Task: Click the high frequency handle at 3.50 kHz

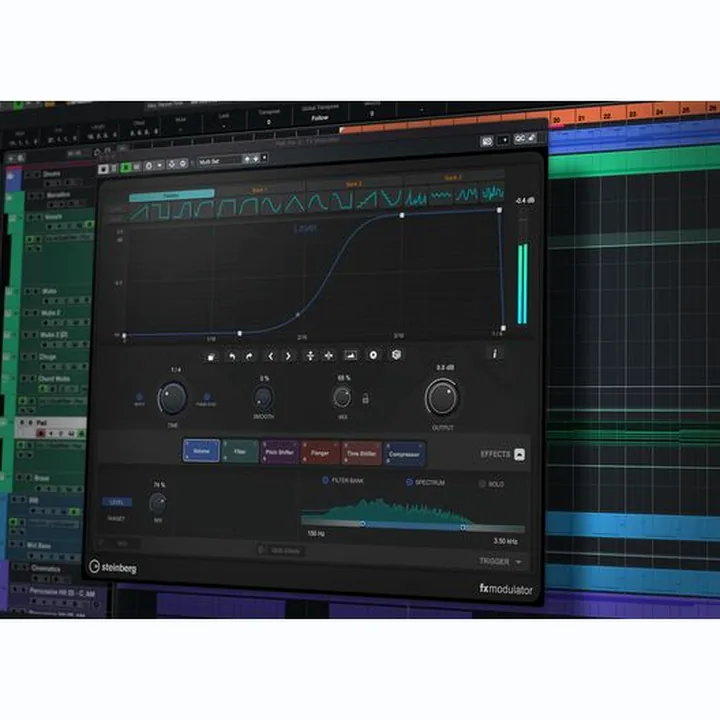Action: 463,528
